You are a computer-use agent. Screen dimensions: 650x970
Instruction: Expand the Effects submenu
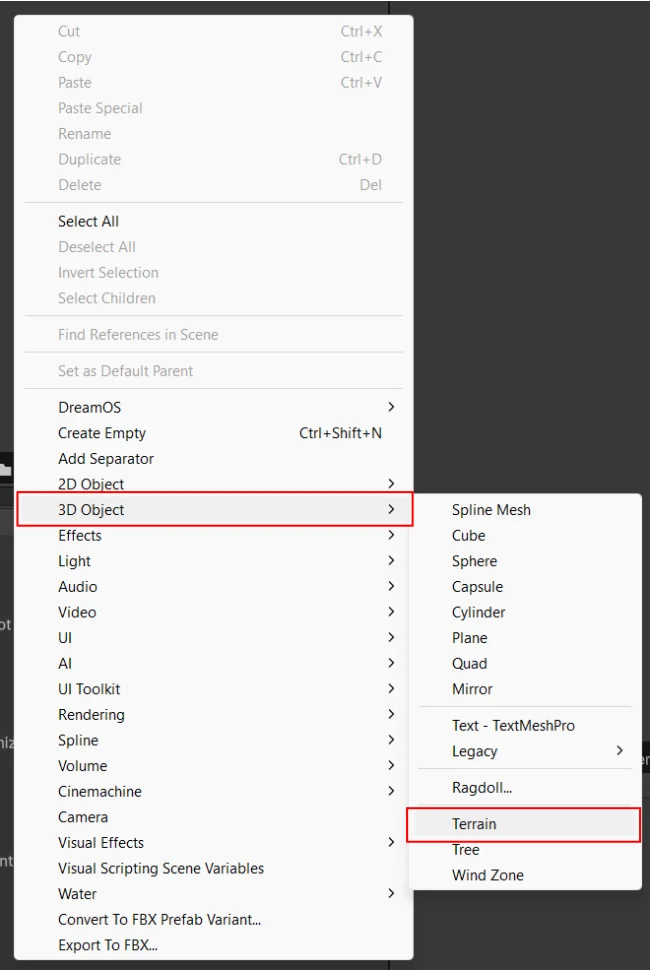click(x=213, y=536)
